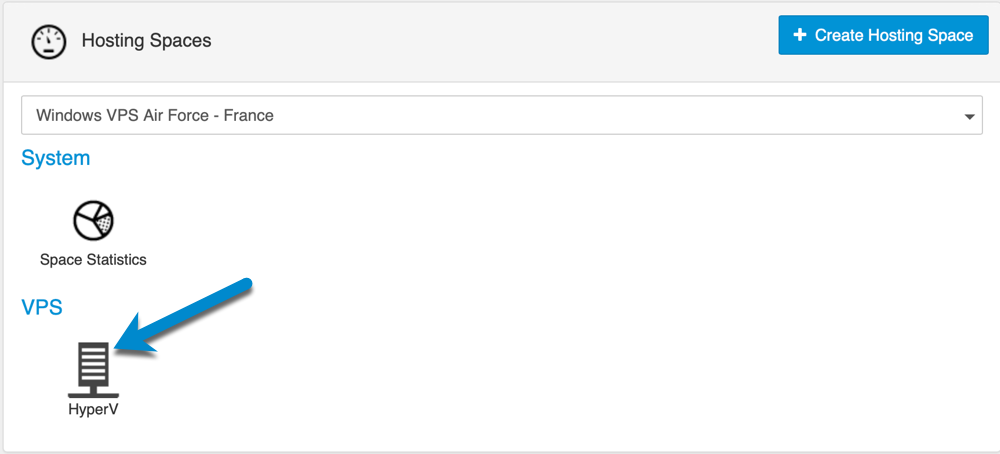Click the Create Hosting Space button
Image resolution: width=1000 pixels, height=454 pixels.
(883, 35)
